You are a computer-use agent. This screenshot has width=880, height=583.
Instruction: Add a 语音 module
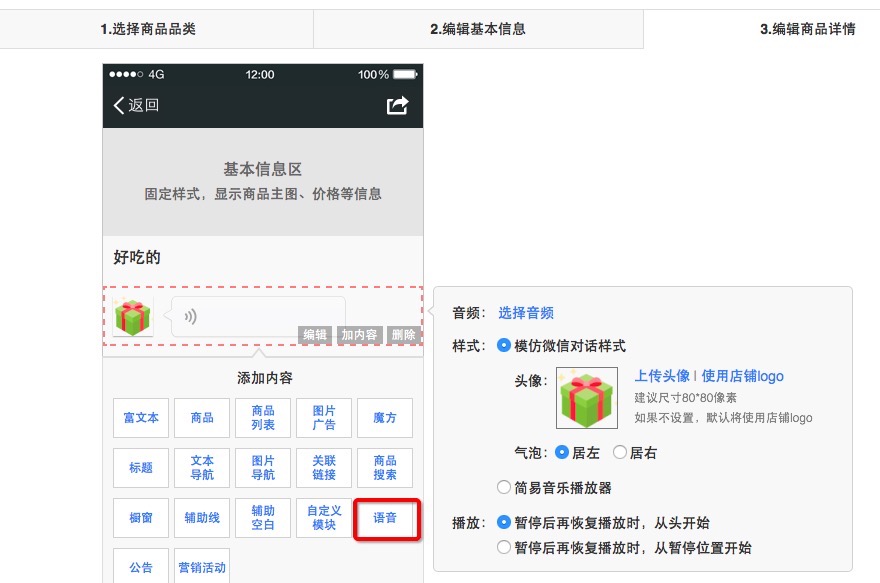click(385, 518)
